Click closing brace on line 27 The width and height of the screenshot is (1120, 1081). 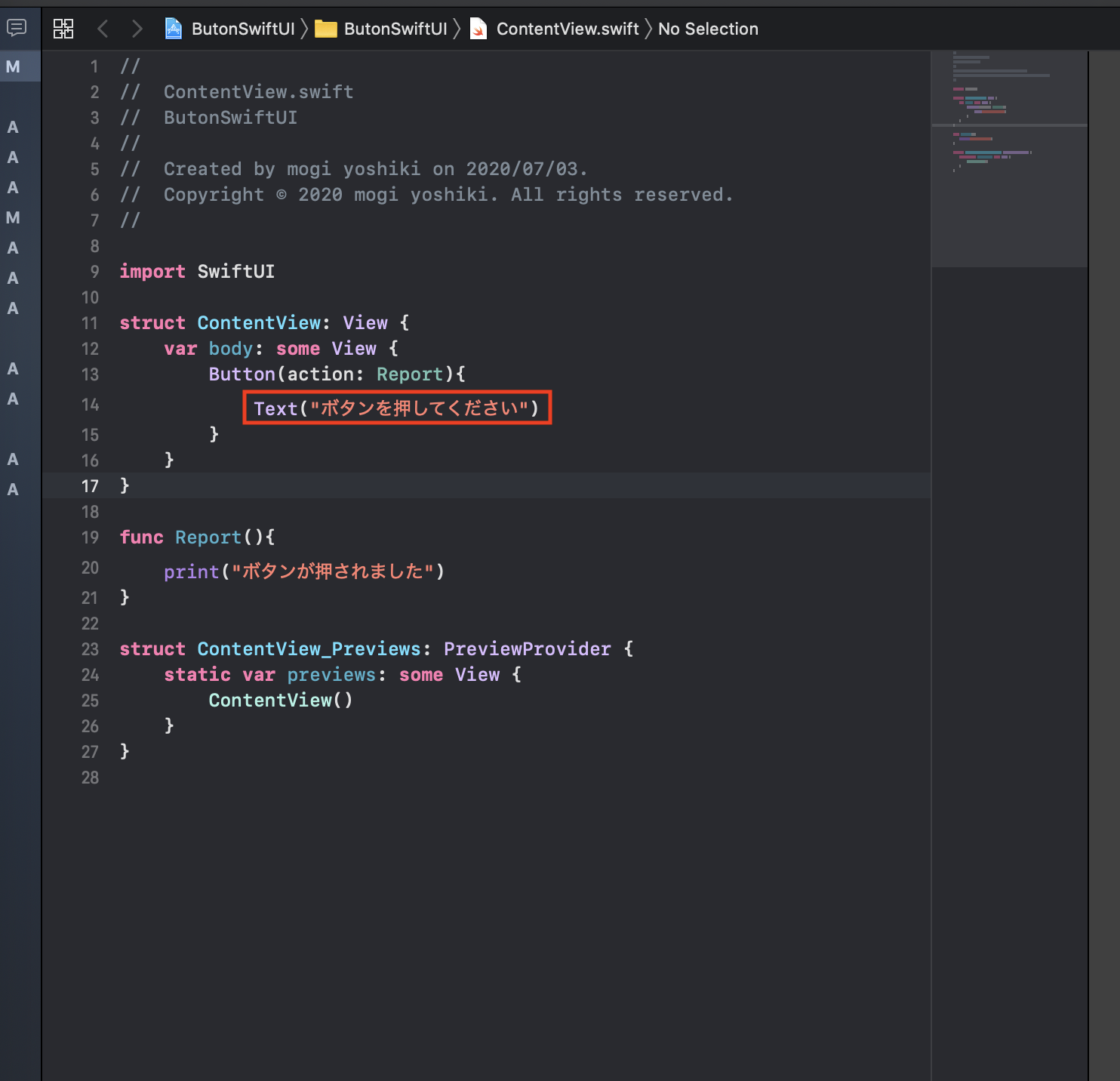[x=125, y=751]
